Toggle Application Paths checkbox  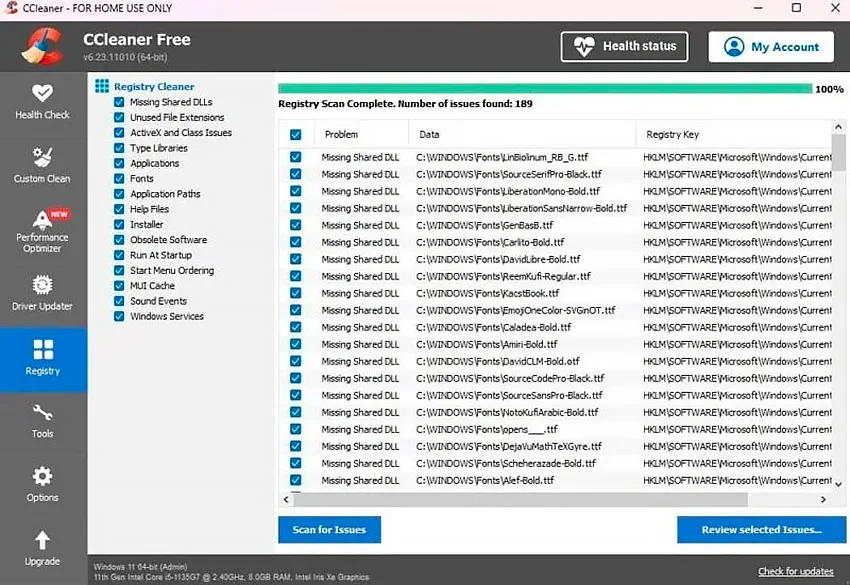click(119, 194)
